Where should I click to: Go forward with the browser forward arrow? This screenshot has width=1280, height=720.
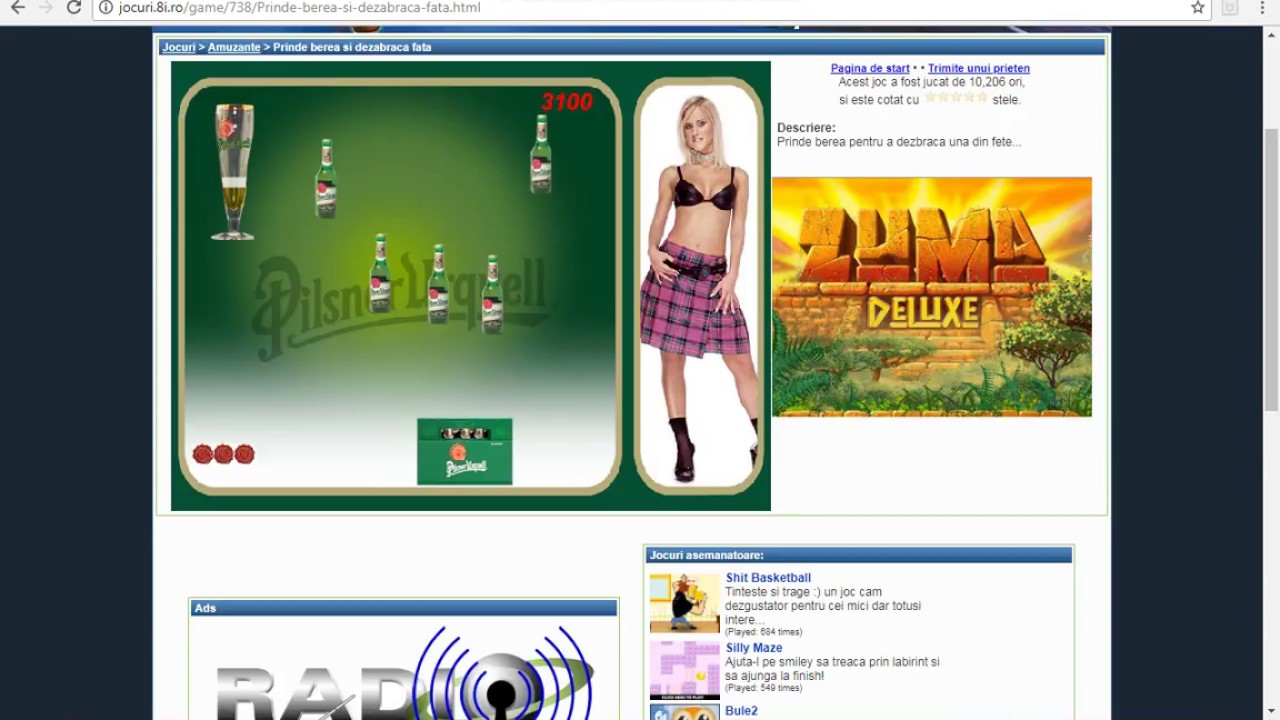pos(45,8)
